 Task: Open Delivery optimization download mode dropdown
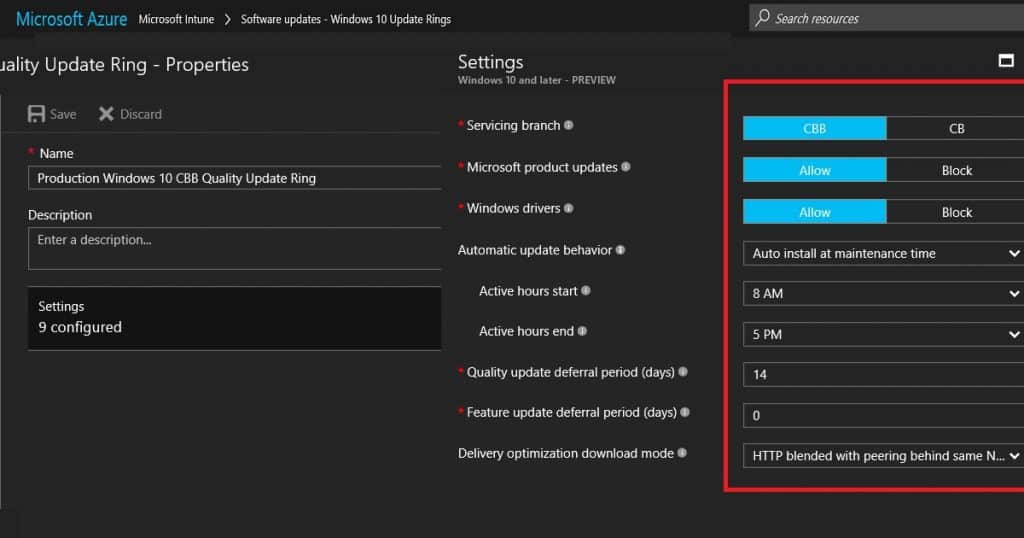point(883,456)
